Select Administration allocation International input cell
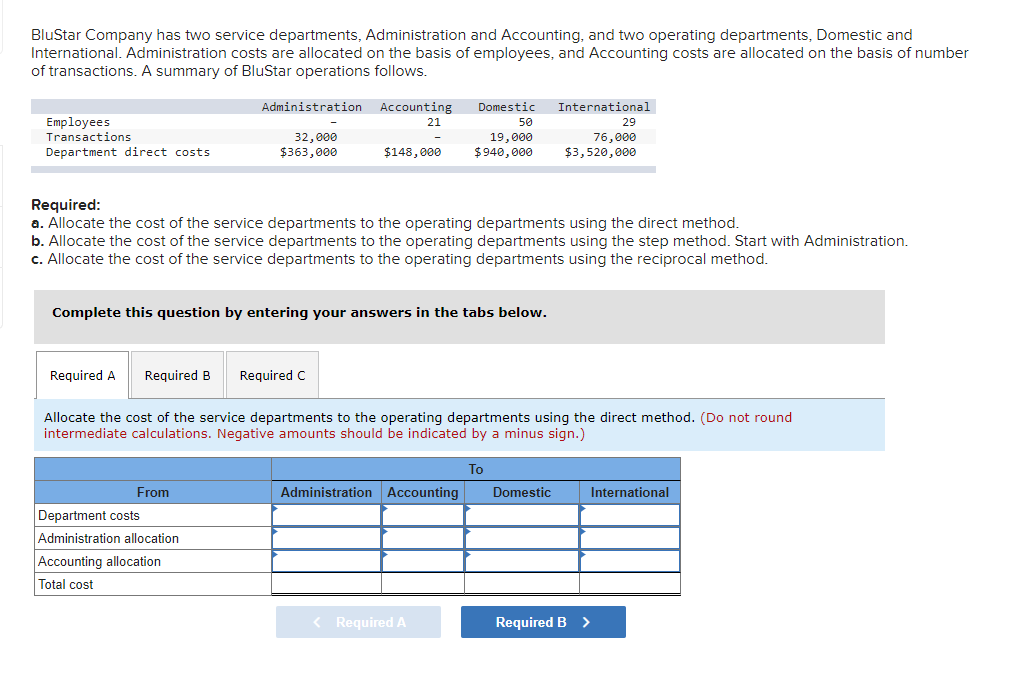 coord(630,538)
